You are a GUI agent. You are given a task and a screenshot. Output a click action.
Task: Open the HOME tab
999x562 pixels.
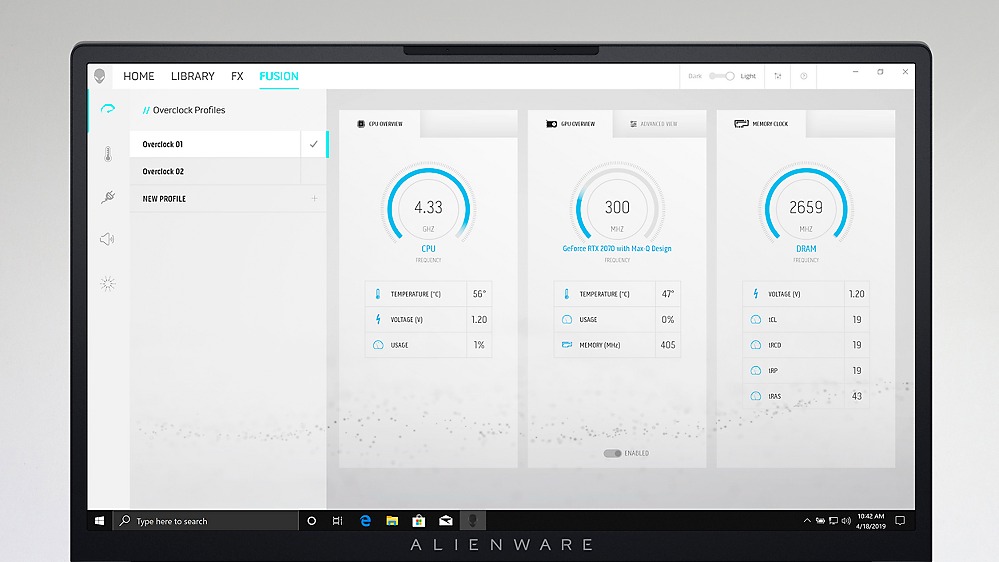138,76
